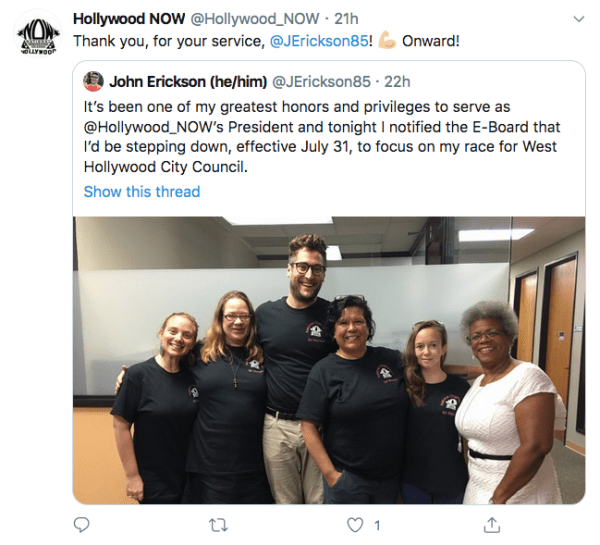Click the John Erickson (he/him) name

188,82
